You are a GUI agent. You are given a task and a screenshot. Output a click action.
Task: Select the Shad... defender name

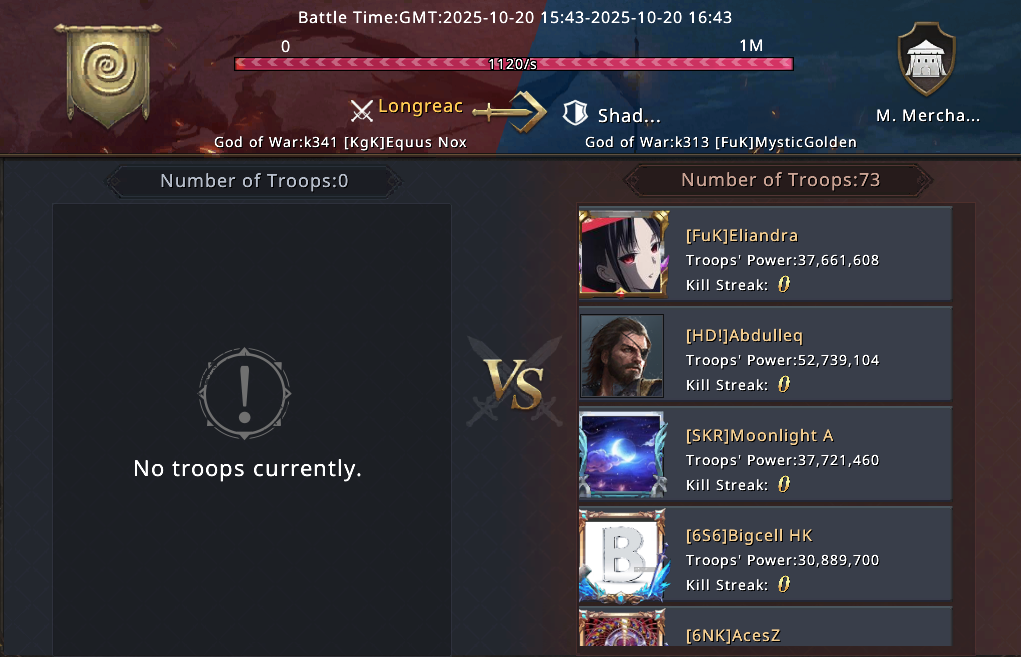(x=629, y=116)
